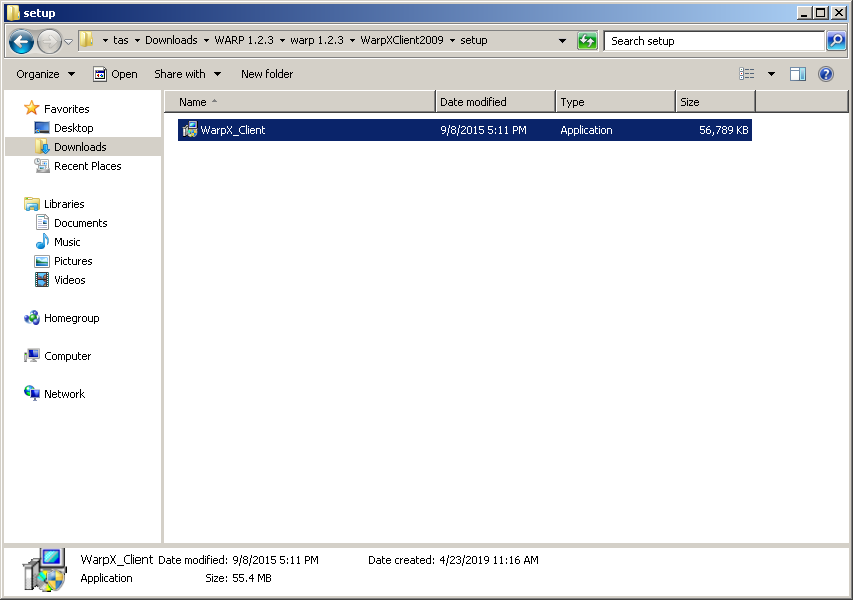The height and width of the screenshot is (600, 853).
Task: Click the Music note icon
Action: [x=42, y=242]
